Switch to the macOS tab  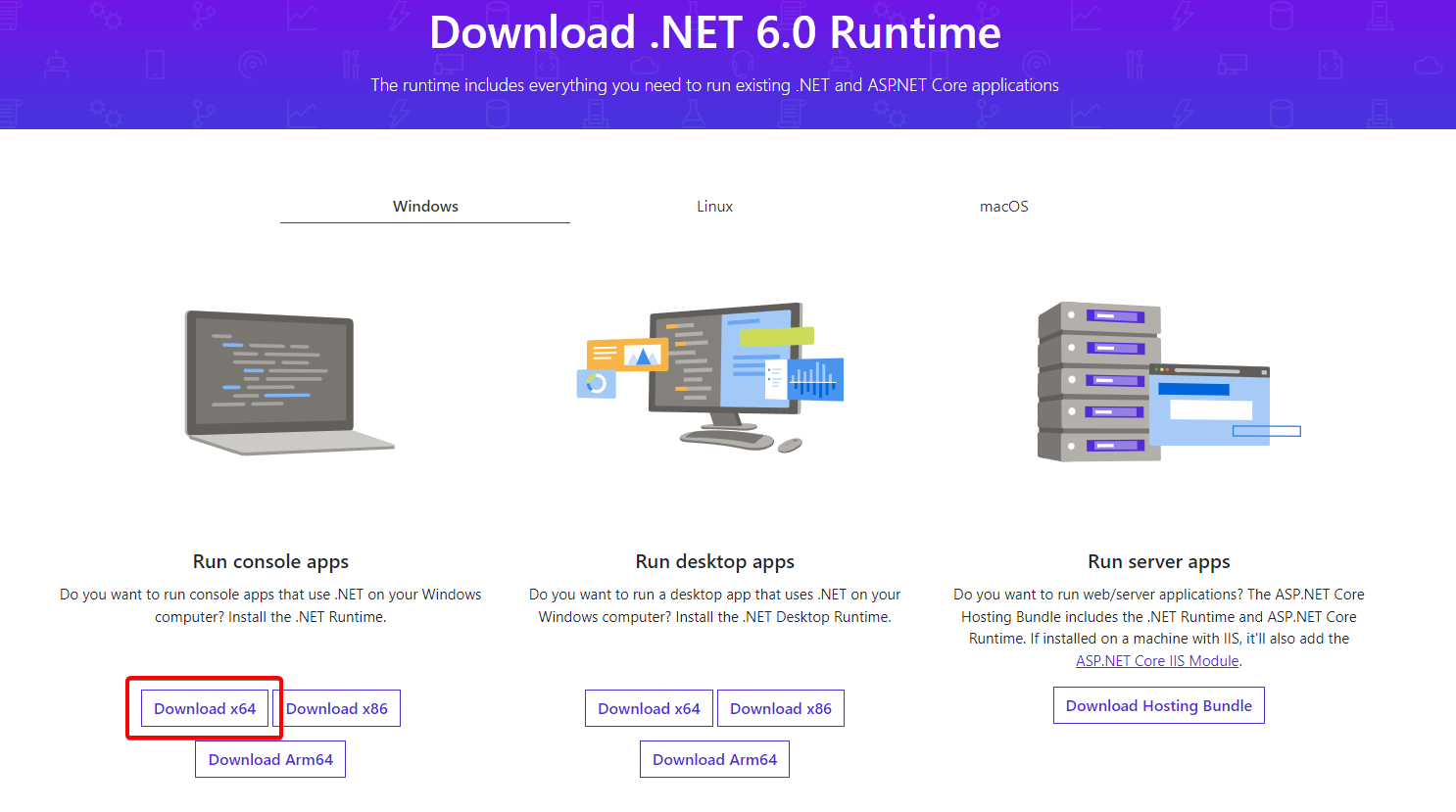[x=1003, y=206]
